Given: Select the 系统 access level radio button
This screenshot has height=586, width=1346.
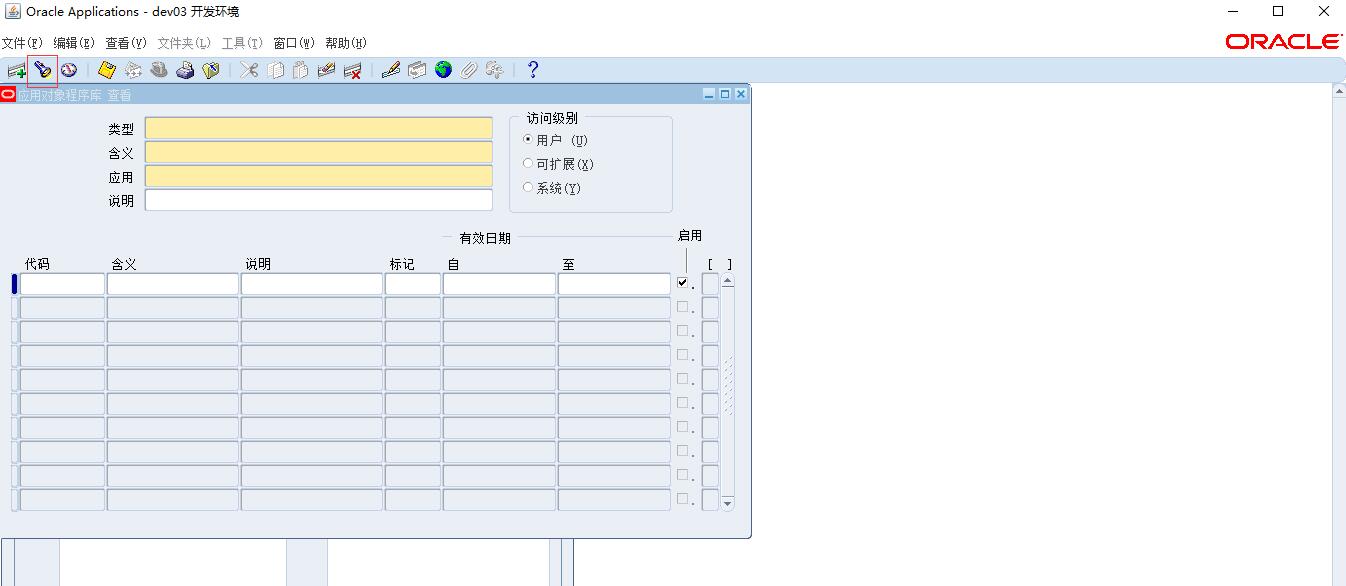Looking at the screenshot, I should [528, 188].
